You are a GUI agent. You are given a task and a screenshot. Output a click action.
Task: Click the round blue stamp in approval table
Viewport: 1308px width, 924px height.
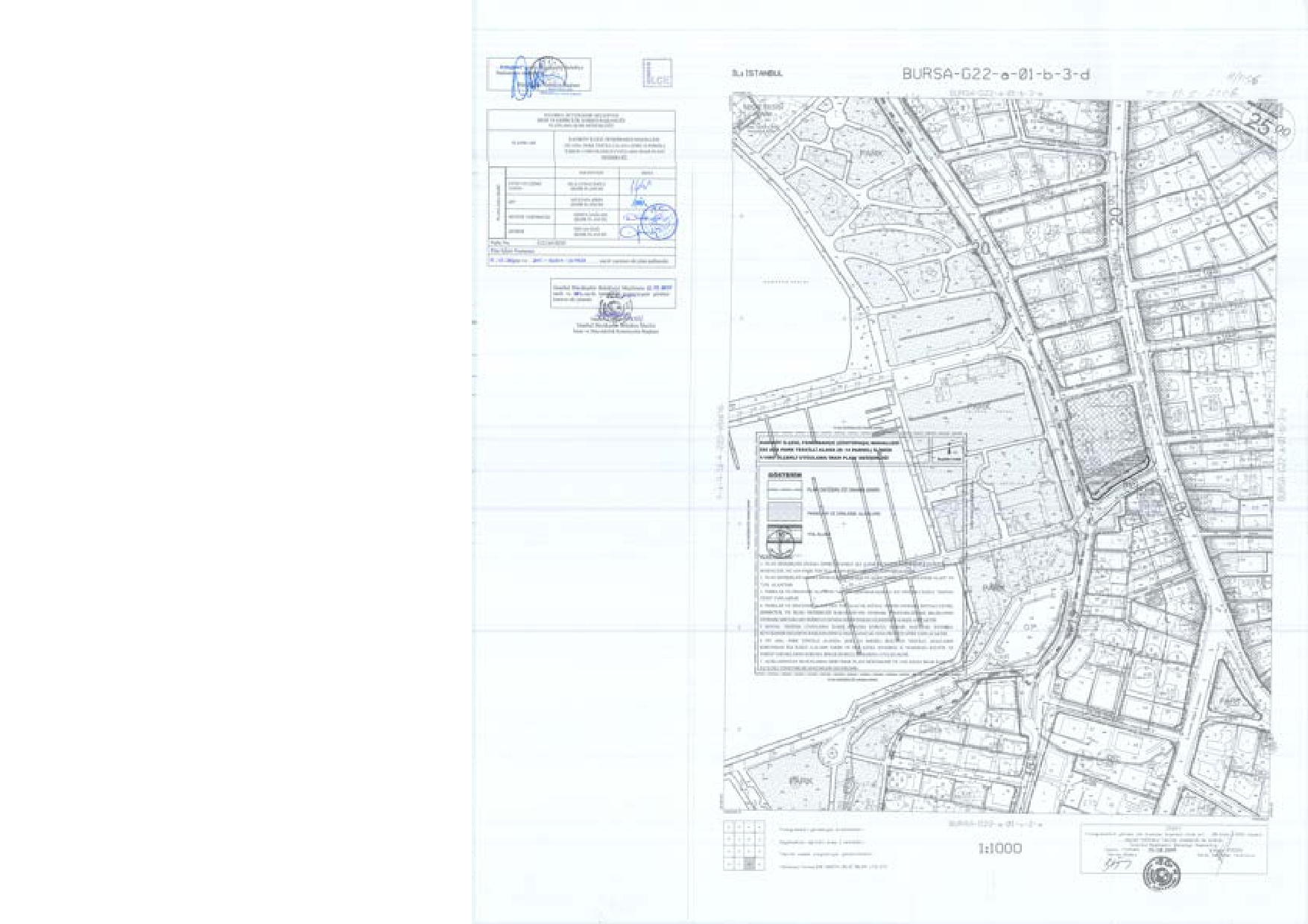tap(659, 221)
